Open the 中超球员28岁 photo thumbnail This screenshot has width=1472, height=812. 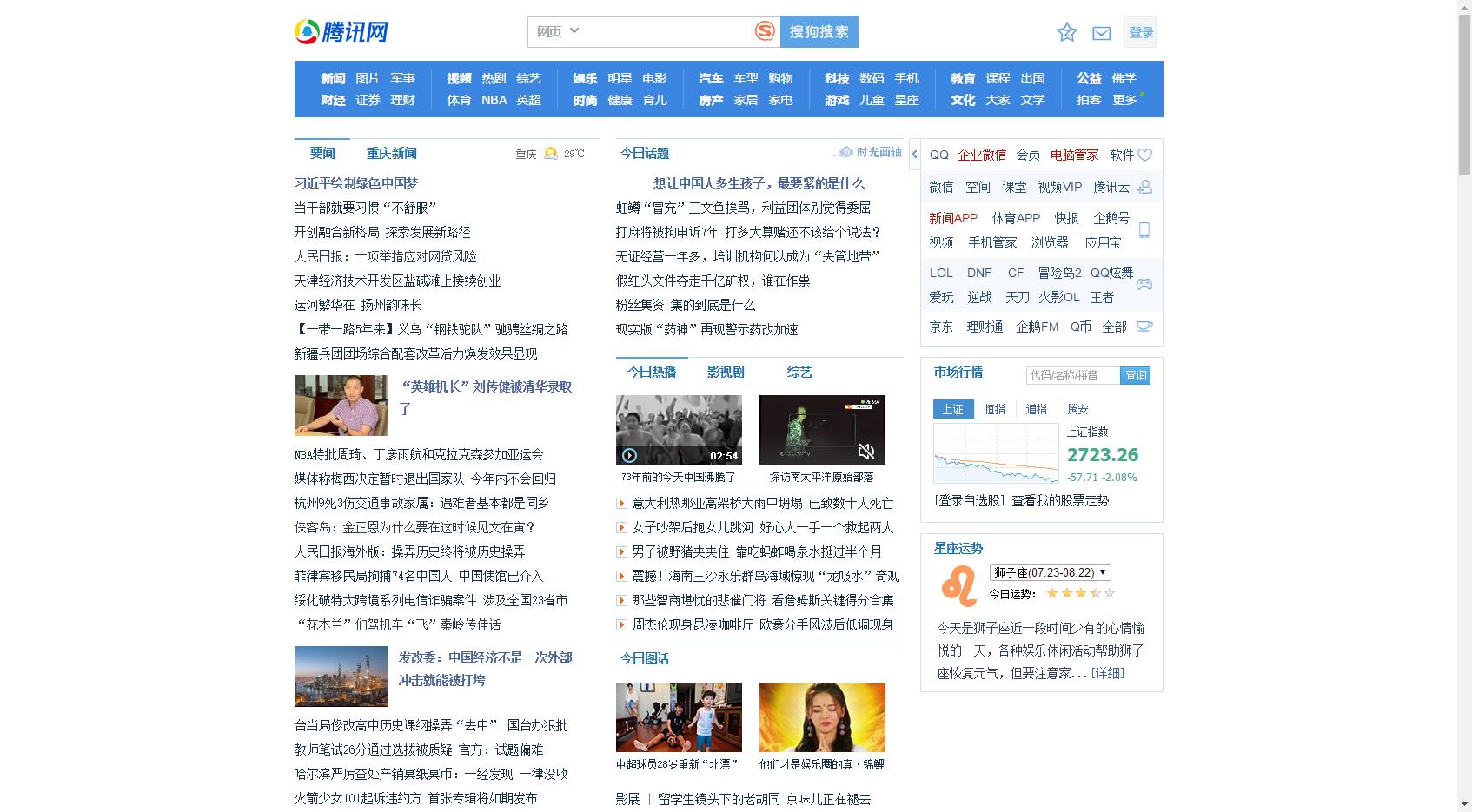tap(679, 717)
